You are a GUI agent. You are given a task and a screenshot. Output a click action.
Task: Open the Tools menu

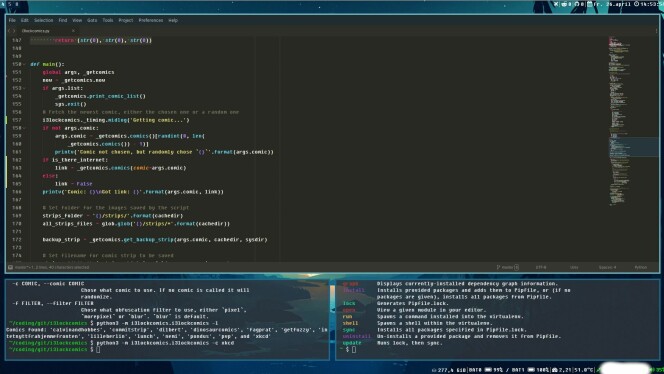coord(108,20)
